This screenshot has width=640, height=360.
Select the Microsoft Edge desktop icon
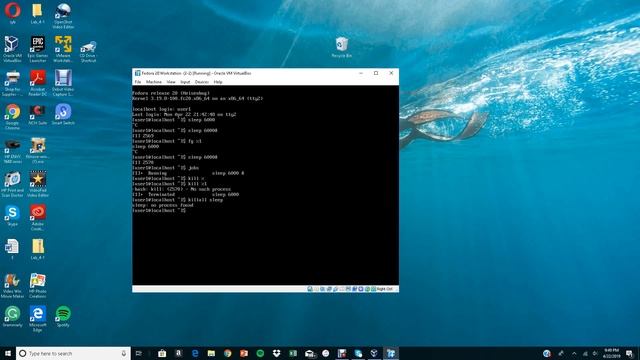click(x=38, y=319)
